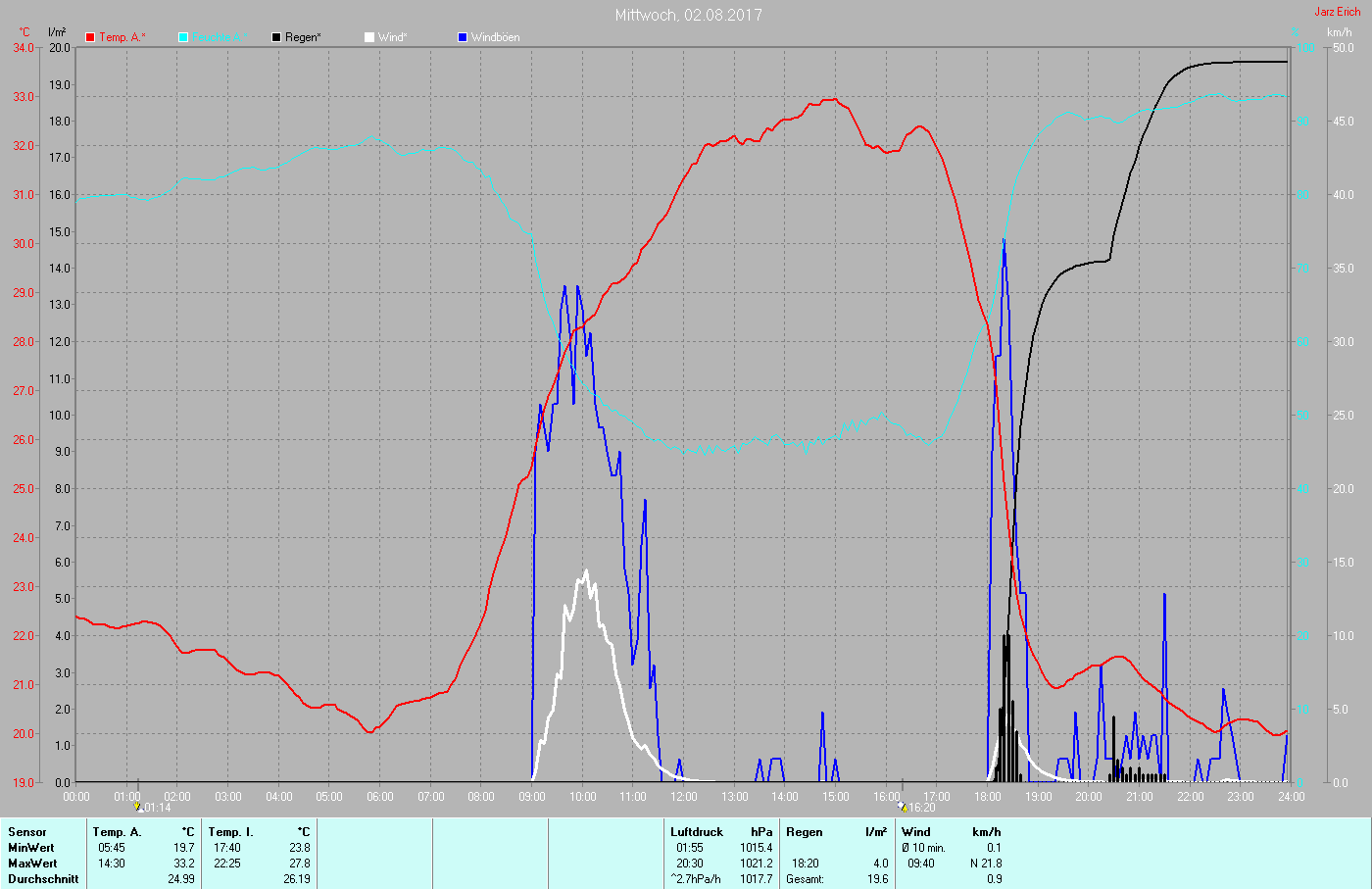The image size is (1372, 889).
Task: Click the 'MaxWert' row label
Action: pos(32,864)
